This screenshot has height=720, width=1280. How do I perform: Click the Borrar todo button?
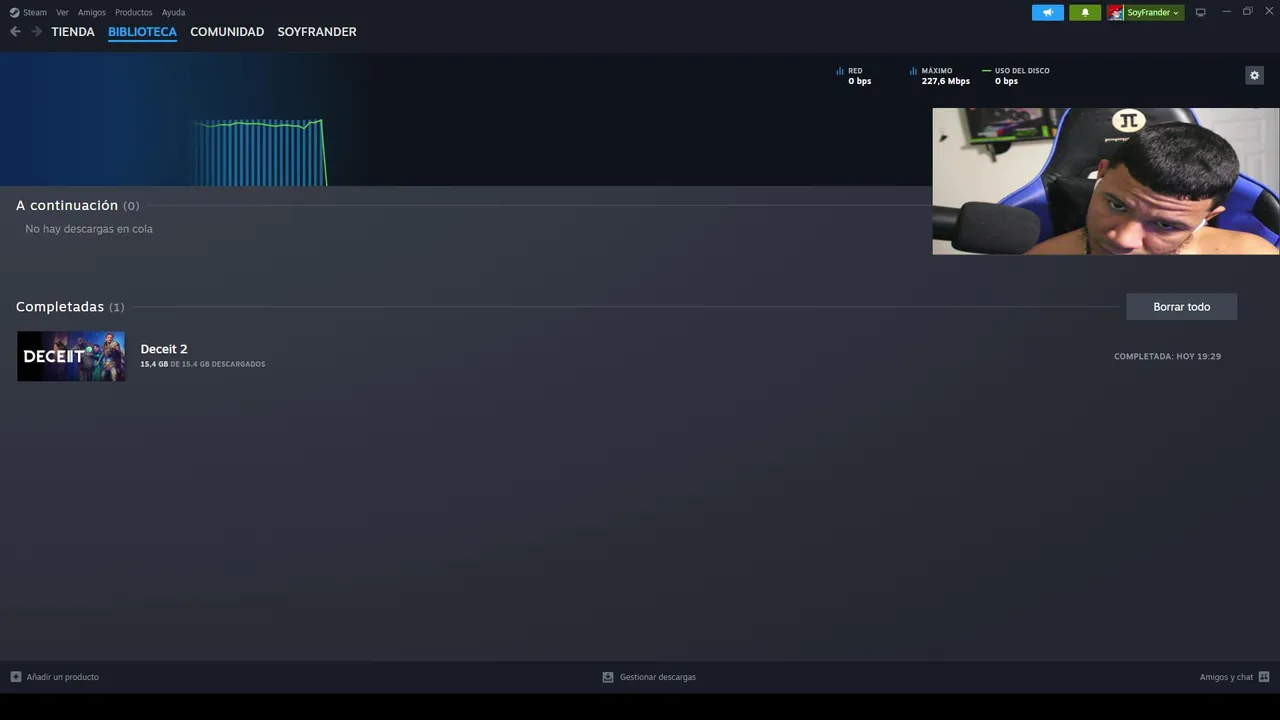pyautogui.click(x=1181, y=307)
